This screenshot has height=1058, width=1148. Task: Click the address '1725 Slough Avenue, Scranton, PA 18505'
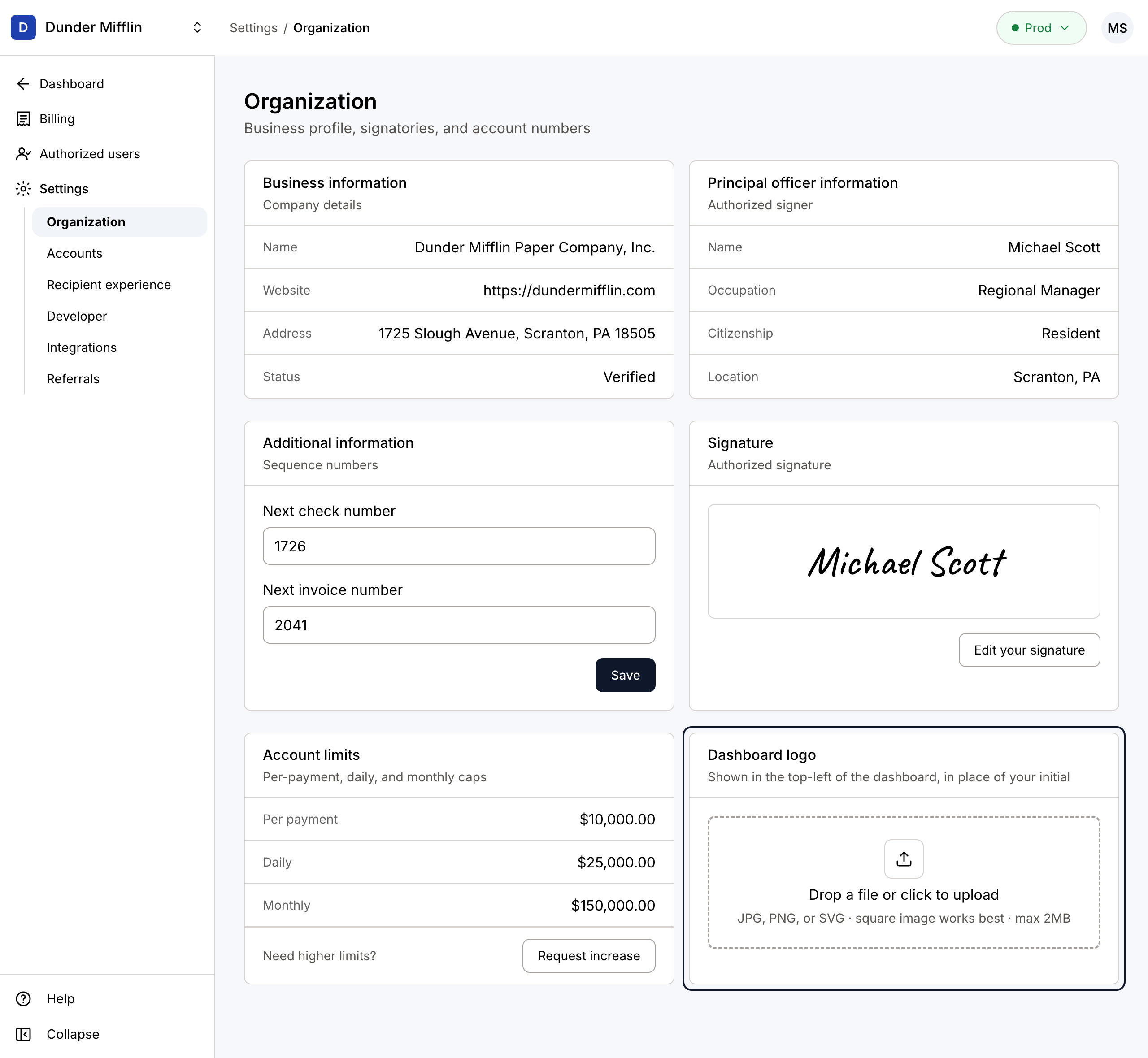click(517, 333)
